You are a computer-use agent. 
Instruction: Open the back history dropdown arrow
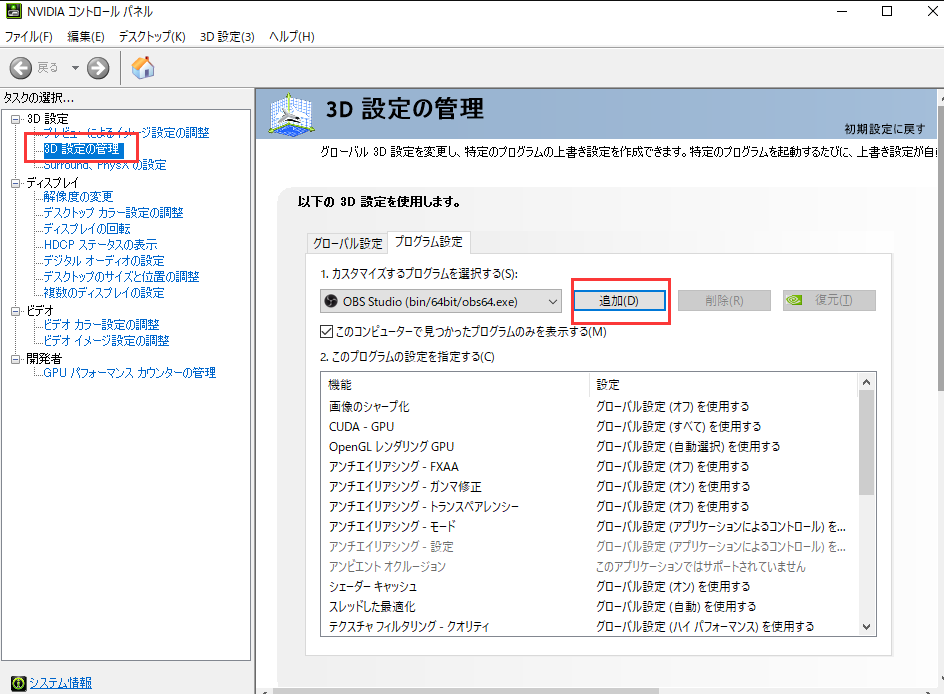(x=75, y=68)
